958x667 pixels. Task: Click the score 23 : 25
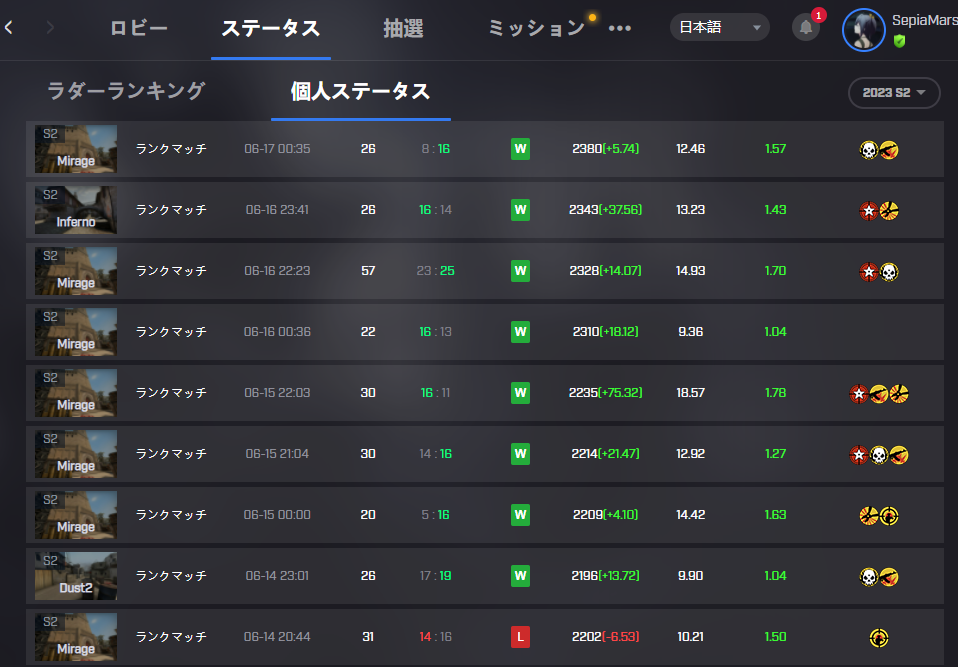[436, 271]
